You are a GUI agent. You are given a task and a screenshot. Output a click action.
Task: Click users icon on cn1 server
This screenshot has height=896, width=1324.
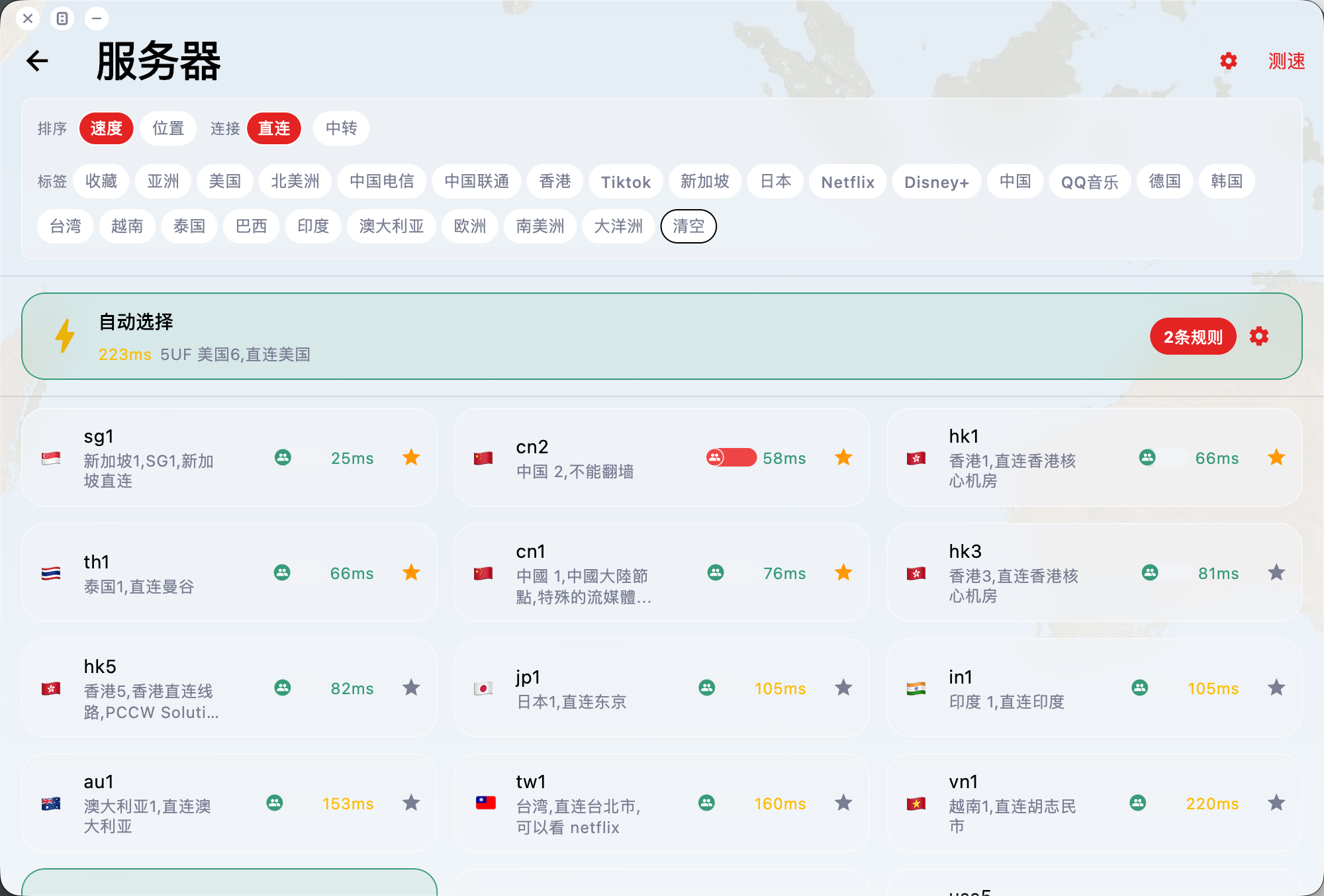coord(715,572)
